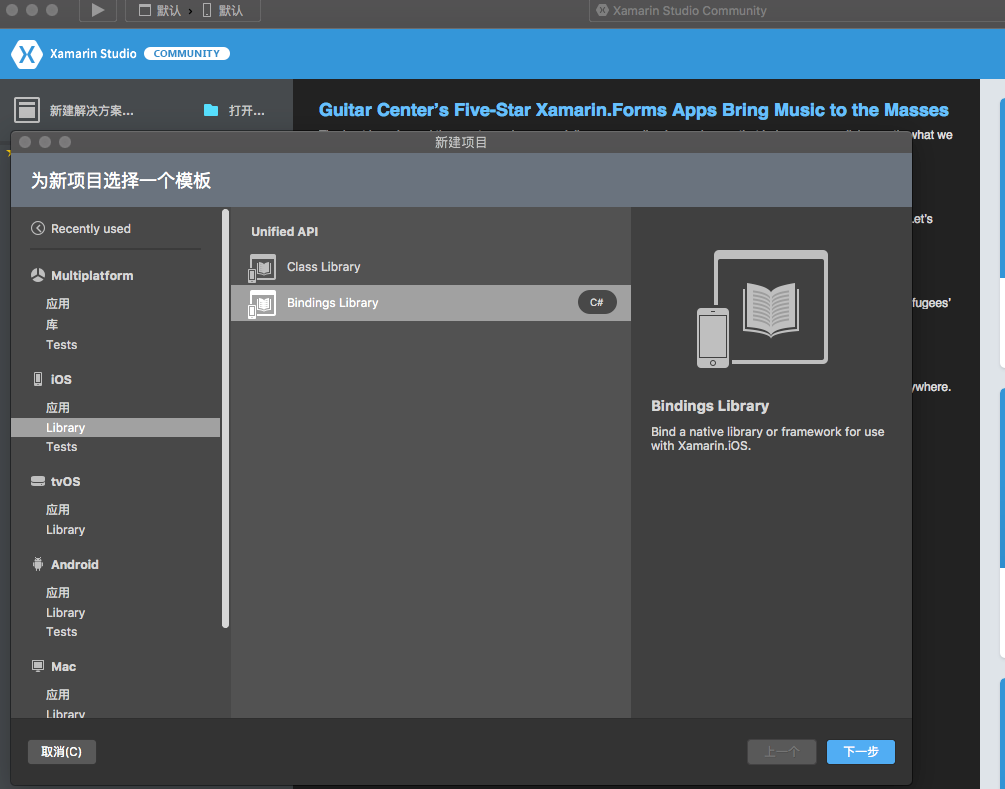Click the Mac category heading
Image resolution: width=1005 pixels, height=789 pixels.
point(63,667)
